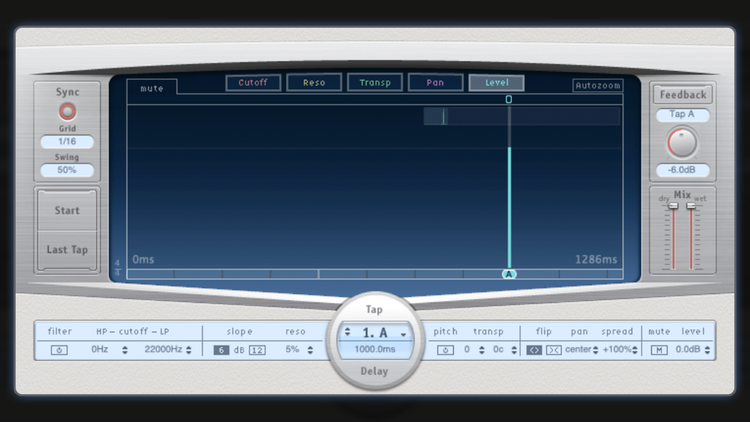
Task: Toggle the pitch on/off power icon
Action: 445,350
